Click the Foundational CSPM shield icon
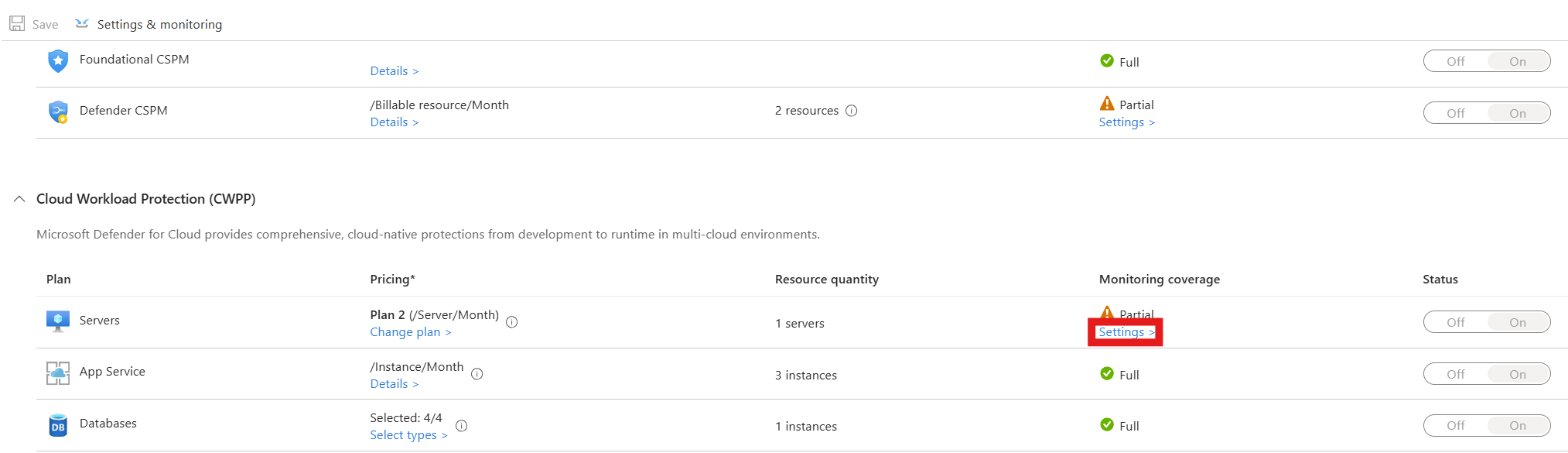This screenshot has width=1568, height=453. coord(58,60)
